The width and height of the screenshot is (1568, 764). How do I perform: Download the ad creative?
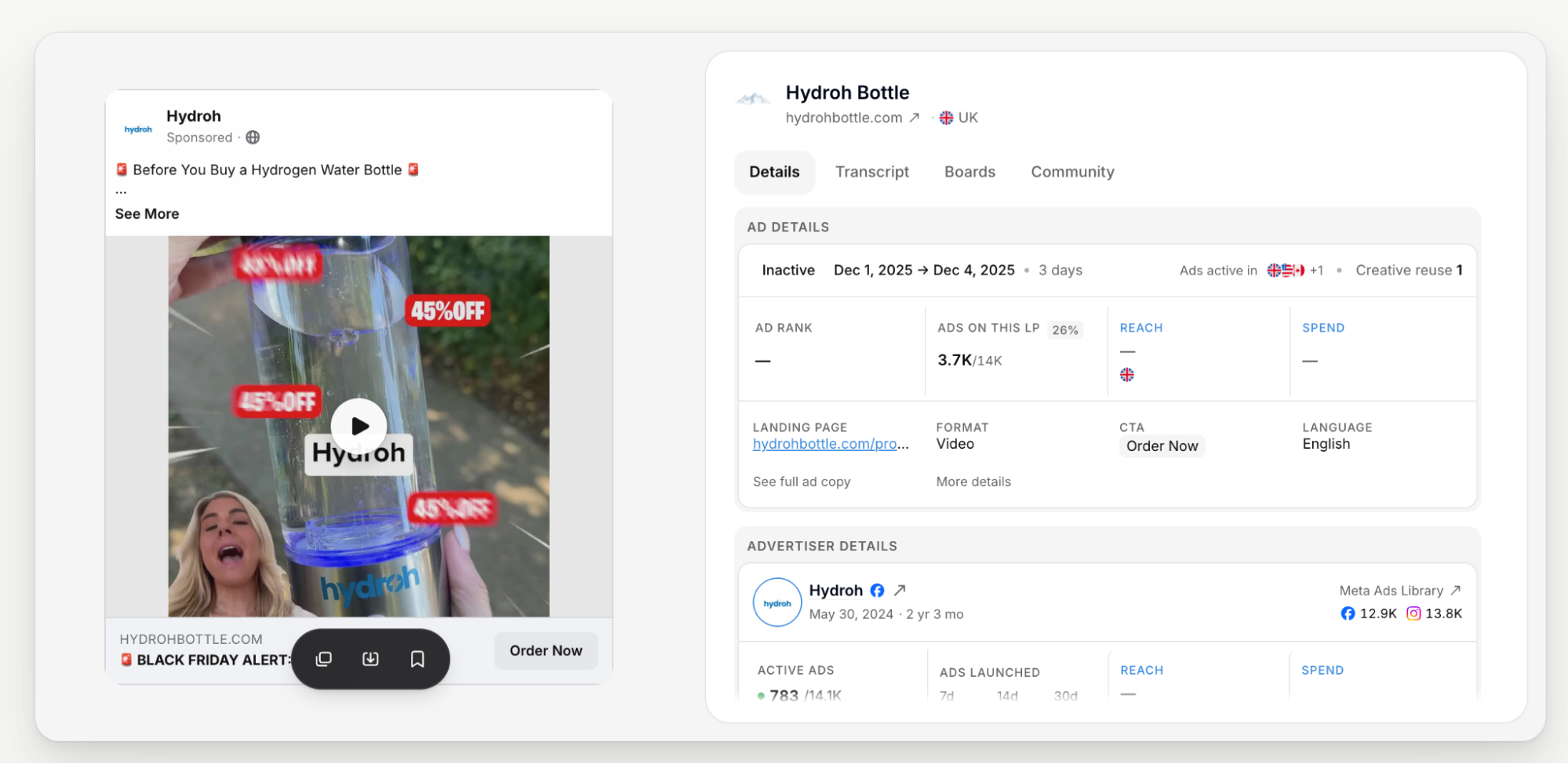pyautogui.click(x=371, y=659)
